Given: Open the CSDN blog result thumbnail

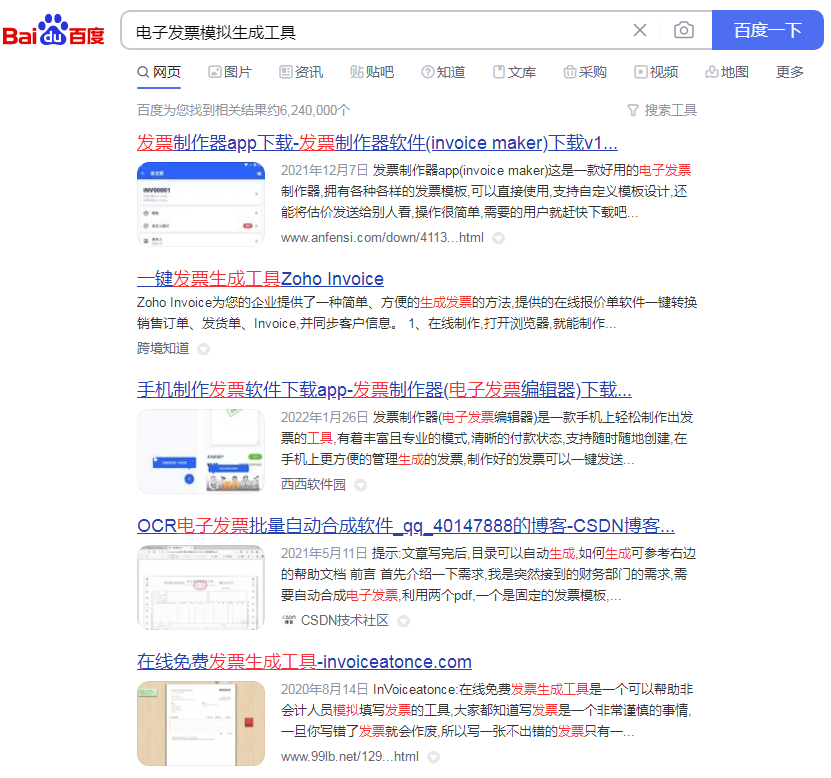Looking at the screenshot, I should tap(201, 587).
